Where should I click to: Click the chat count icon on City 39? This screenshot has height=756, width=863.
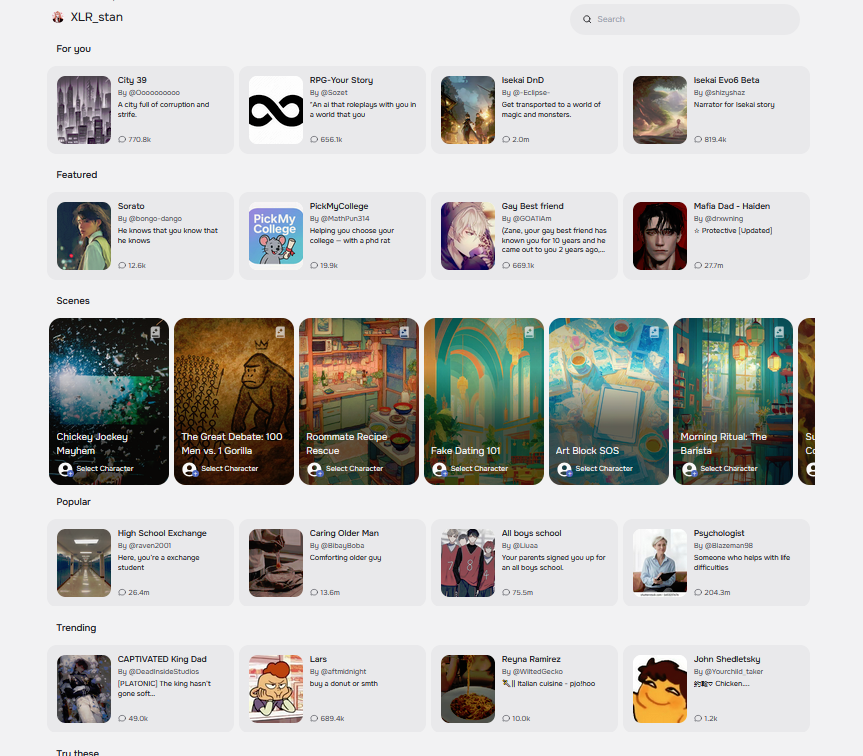122,140
